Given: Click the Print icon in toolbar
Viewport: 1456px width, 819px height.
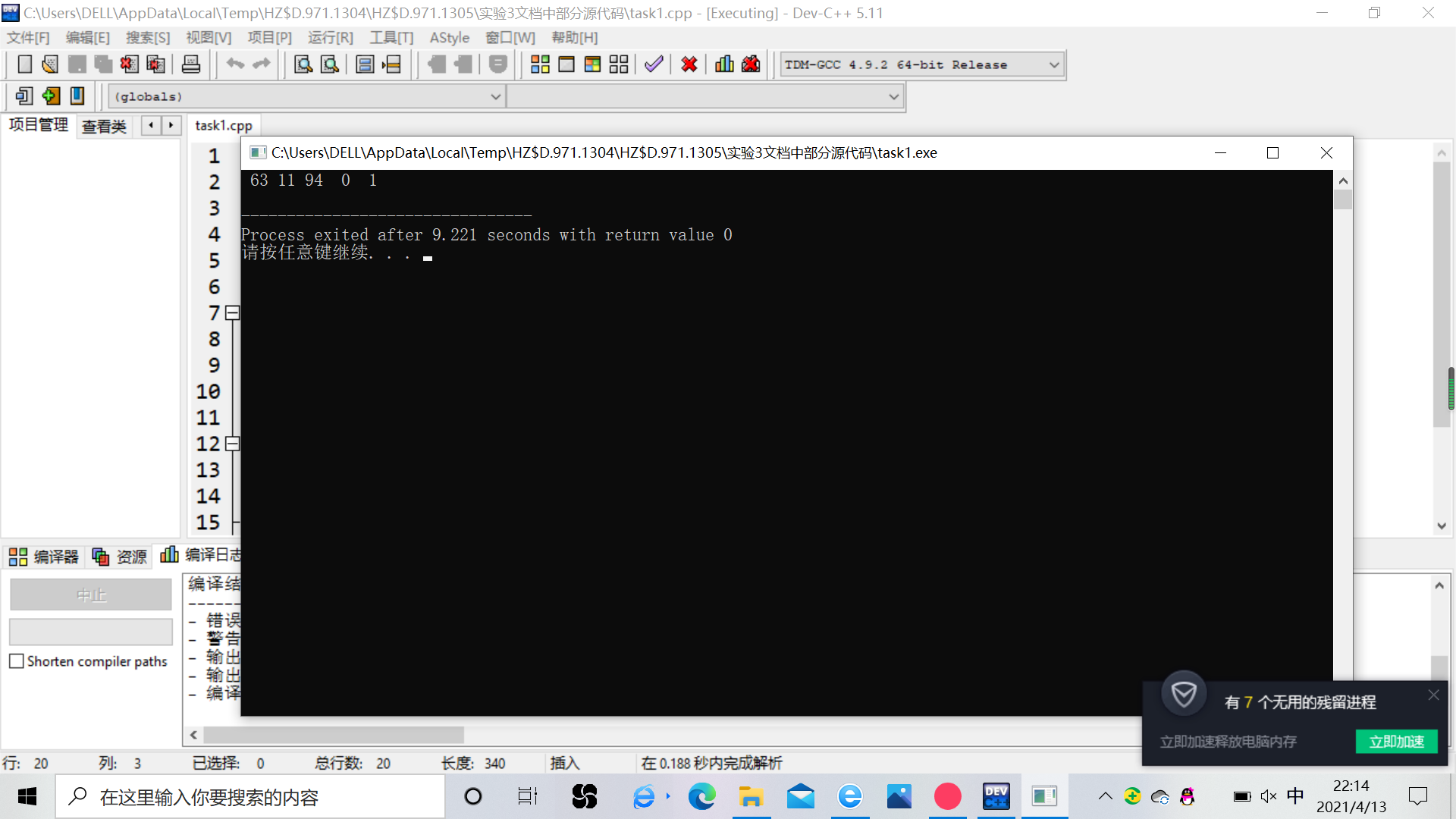Looking at the screenshot, I should [x=191, y=64].
